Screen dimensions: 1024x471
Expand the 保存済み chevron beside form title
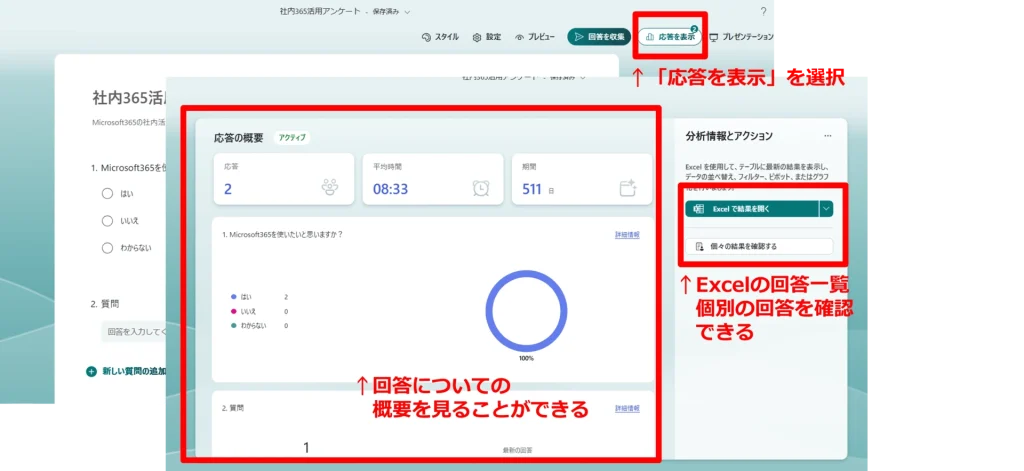coord(408,12)
